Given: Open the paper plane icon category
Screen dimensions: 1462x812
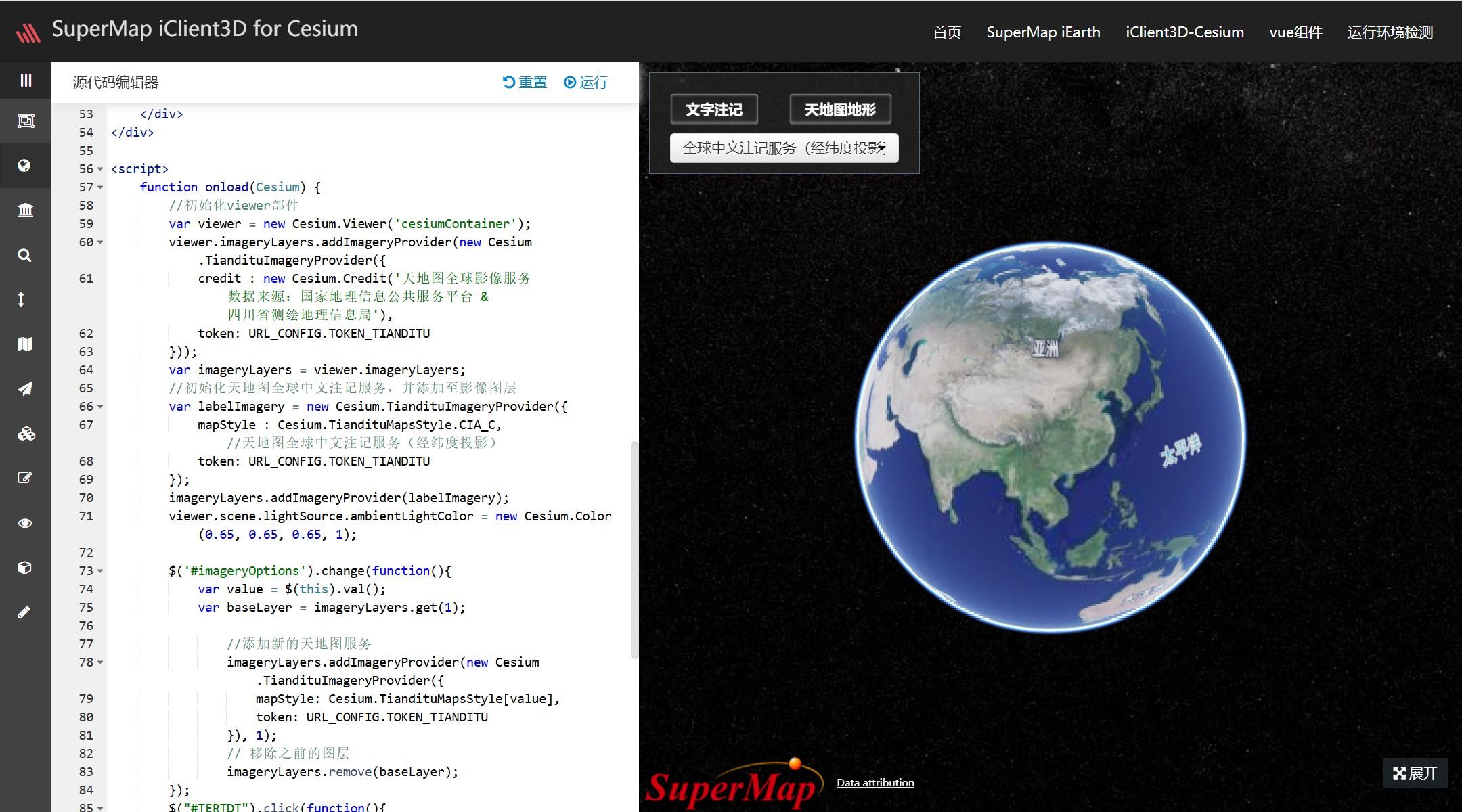Looking at the screenshot, I should (x=25, y=389).
